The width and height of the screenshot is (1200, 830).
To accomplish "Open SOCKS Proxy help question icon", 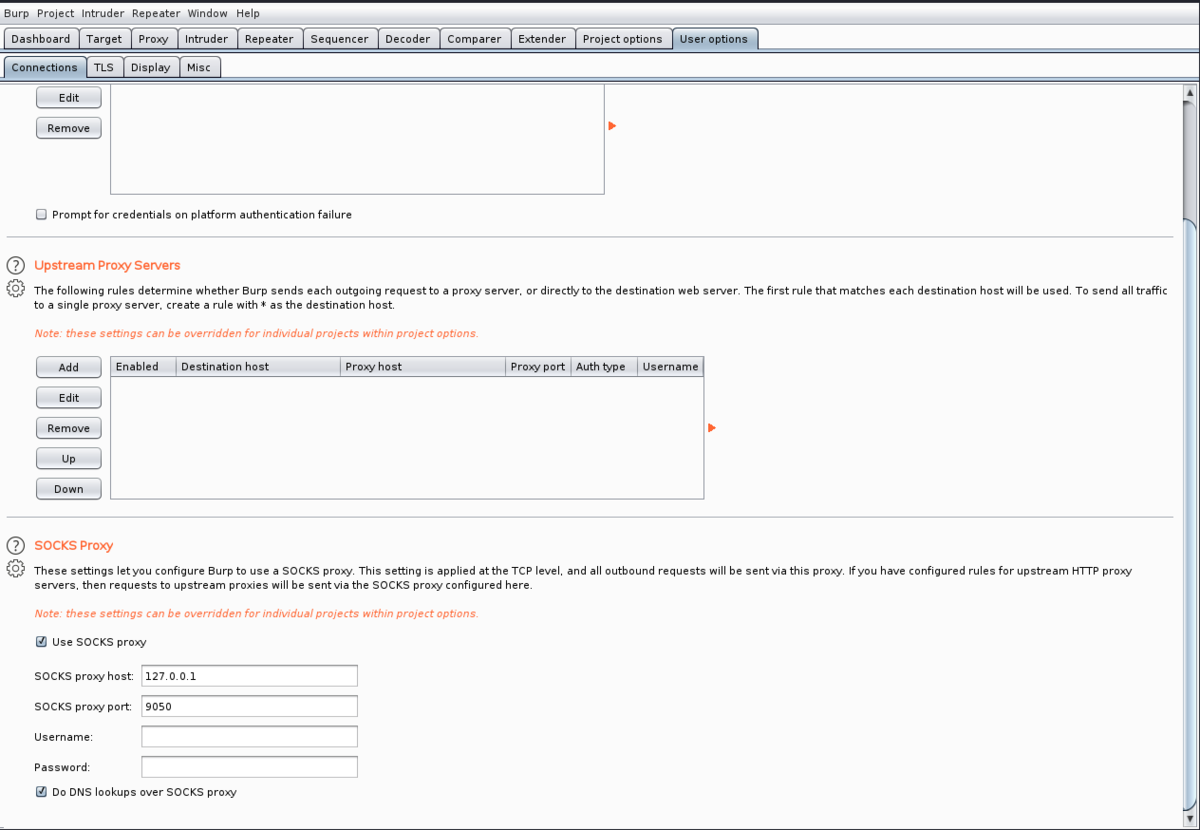I will coord(15,546).
